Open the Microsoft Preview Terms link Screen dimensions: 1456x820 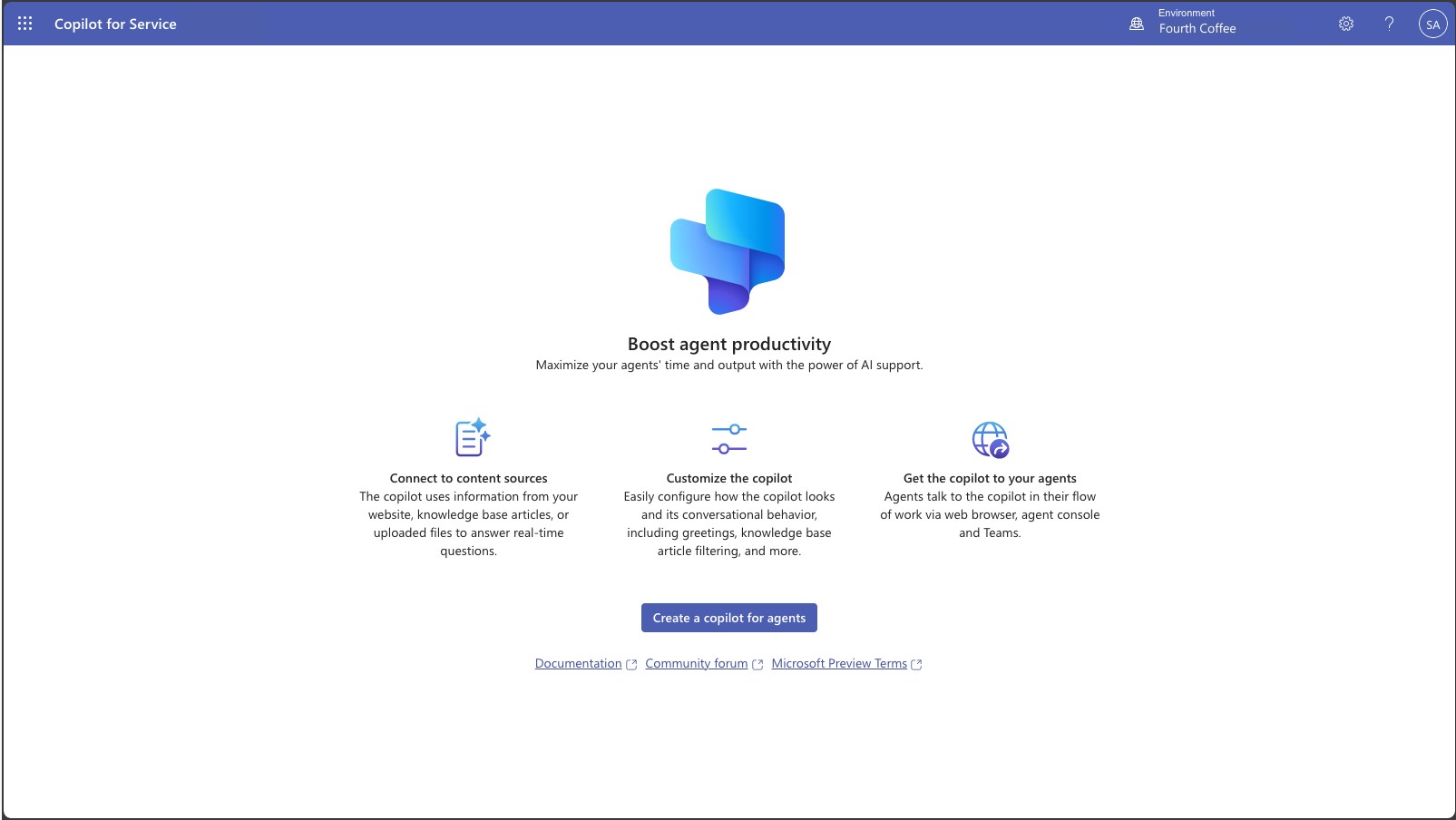839,663
